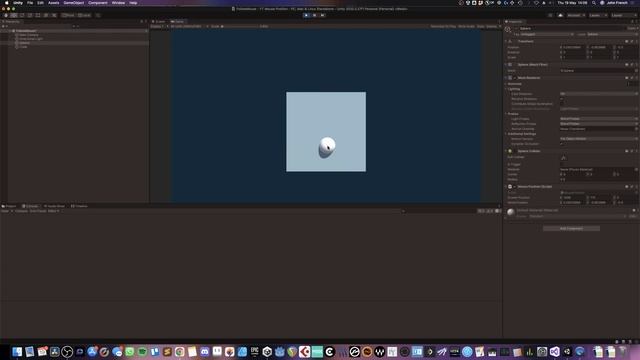Image resolution: width=640 pixels, height=360 pixels.
Task: Toggle the Mesh Renderer enabled checkbox
Action: pyautogui.click(x=515, y=78)
